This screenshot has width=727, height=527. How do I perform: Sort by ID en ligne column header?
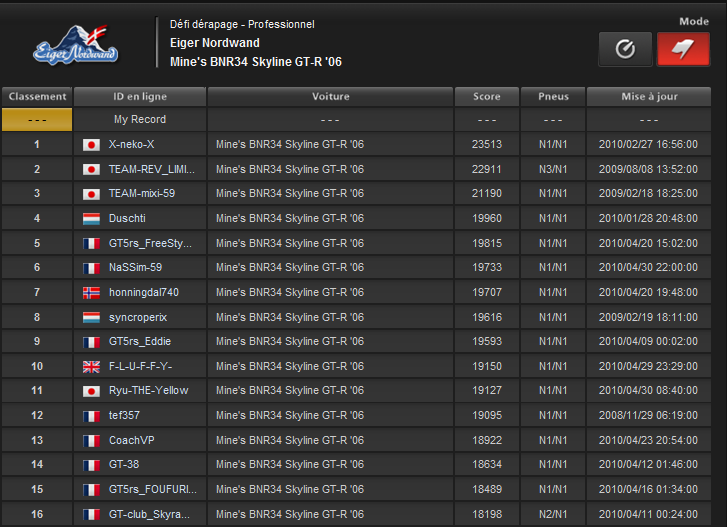click(140, 96)
